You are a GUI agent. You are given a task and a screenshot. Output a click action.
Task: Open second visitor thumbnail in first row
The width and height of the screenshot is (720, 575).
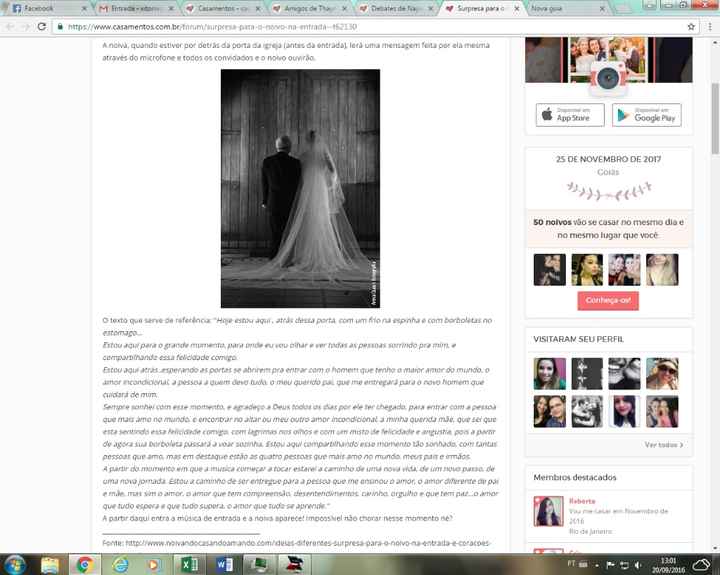pyautogui.click(x=587, y=374)
